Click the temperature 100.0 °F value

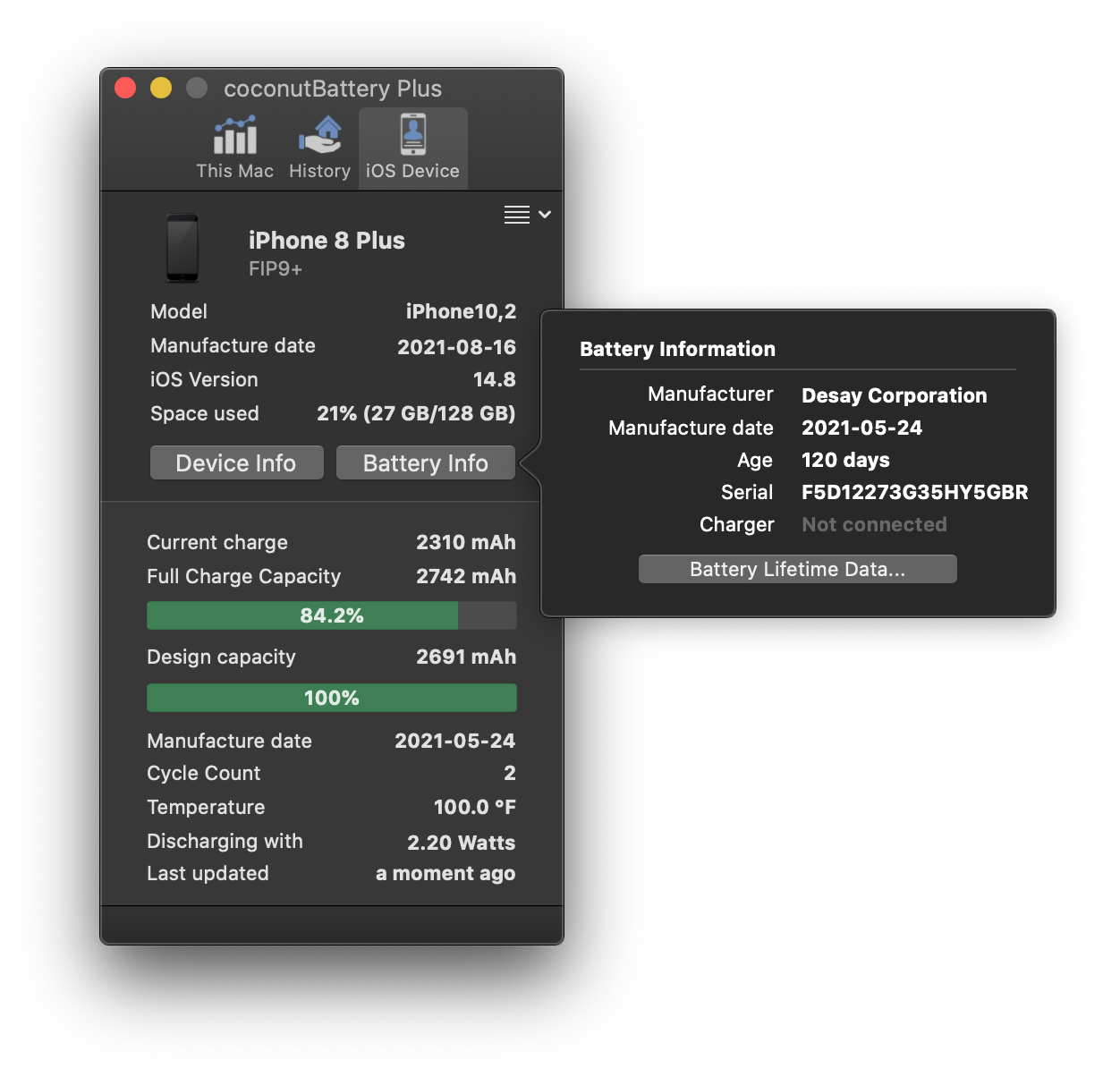(474, 807)
